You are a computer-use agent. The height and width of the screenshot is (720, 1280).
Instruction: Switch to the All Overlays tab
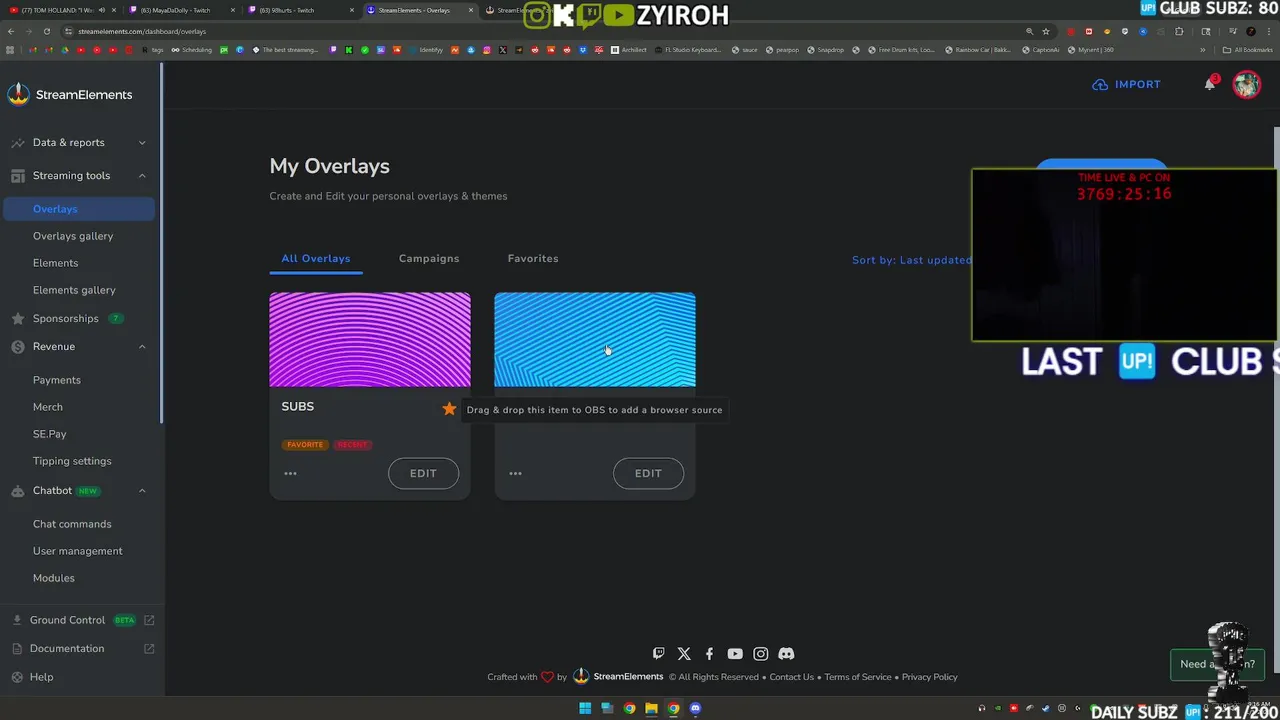pos(316,258)
